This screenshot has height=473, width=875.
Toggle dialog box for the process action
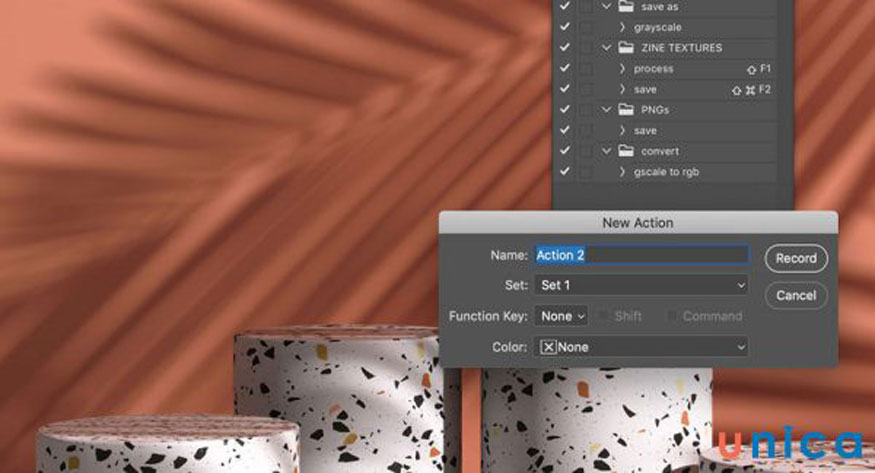click(x=585, y=69)
